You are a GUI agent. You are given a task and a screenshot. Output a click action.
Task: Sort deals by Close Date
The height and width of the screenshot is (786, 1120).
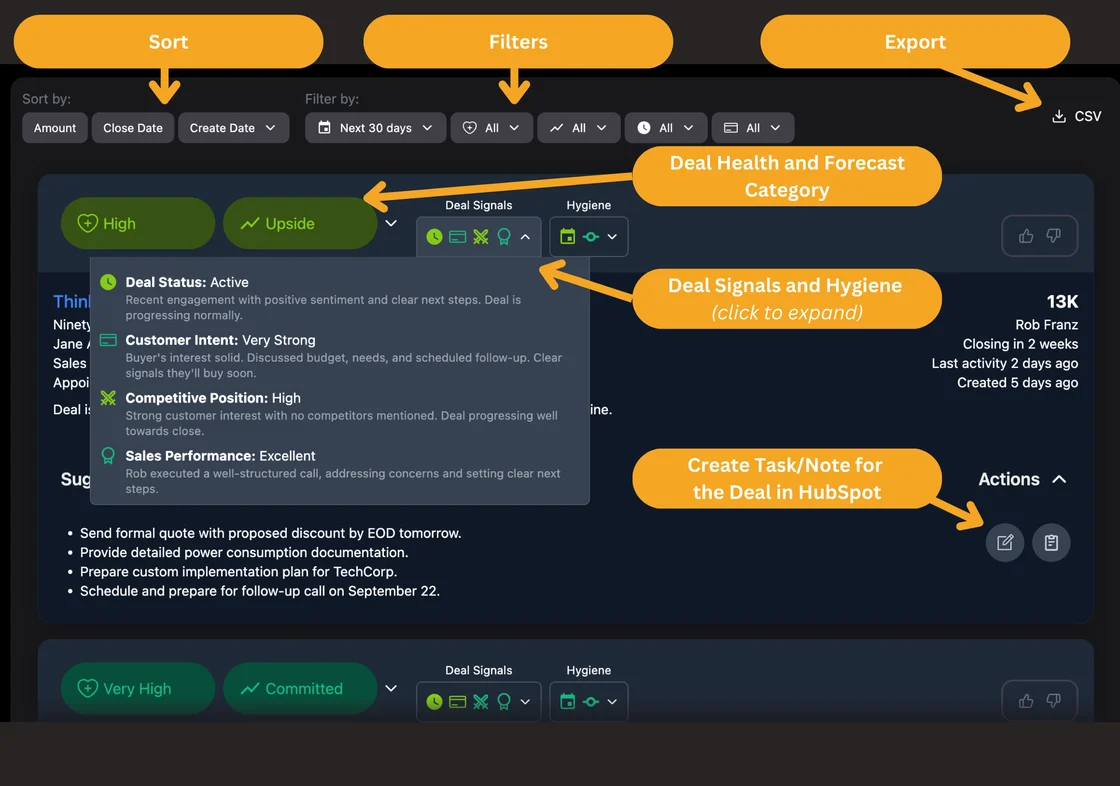[x=133, y=128]
